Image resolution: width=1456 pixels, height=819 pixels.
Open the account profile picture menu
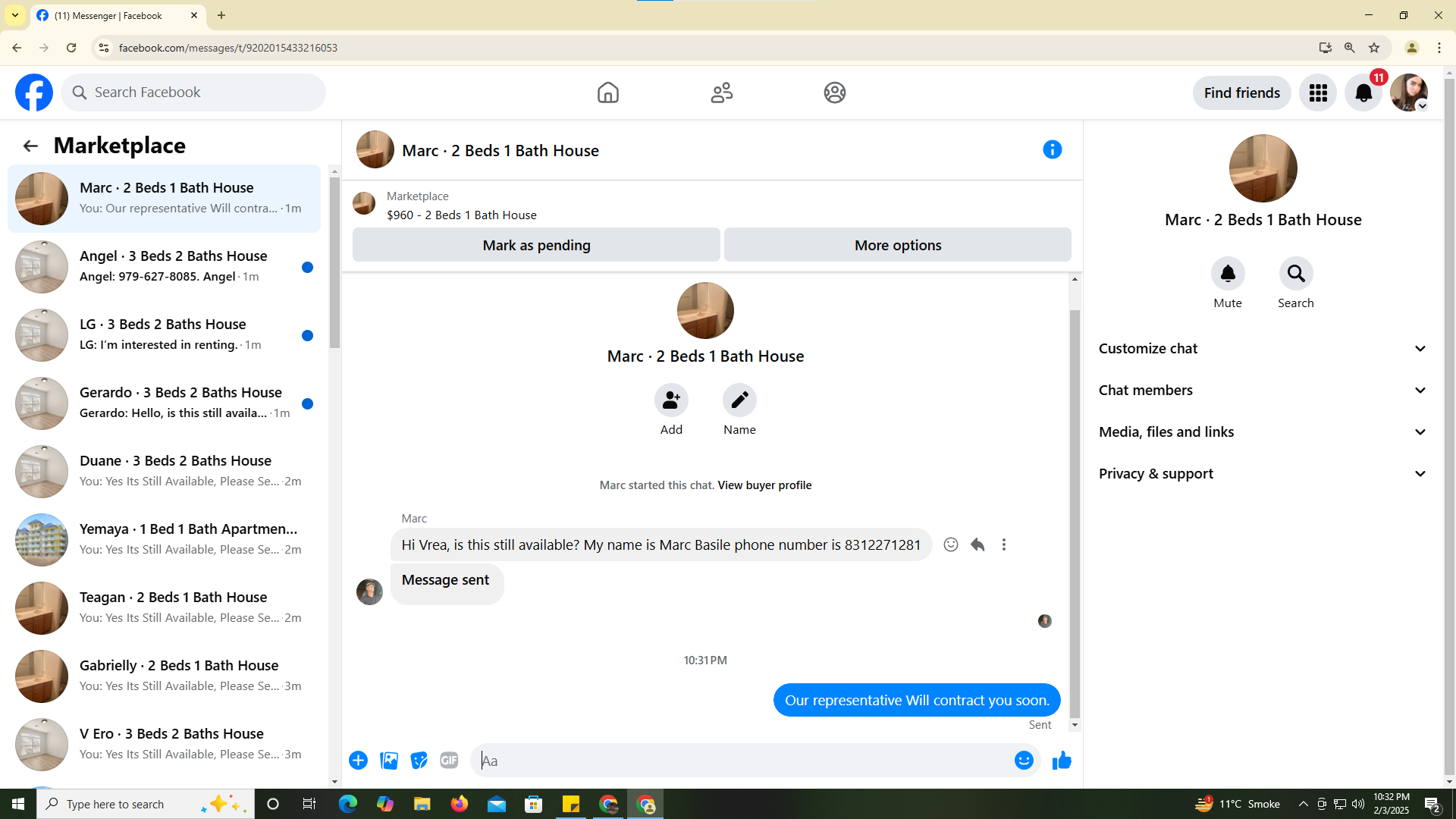[x=1409, y=93]
